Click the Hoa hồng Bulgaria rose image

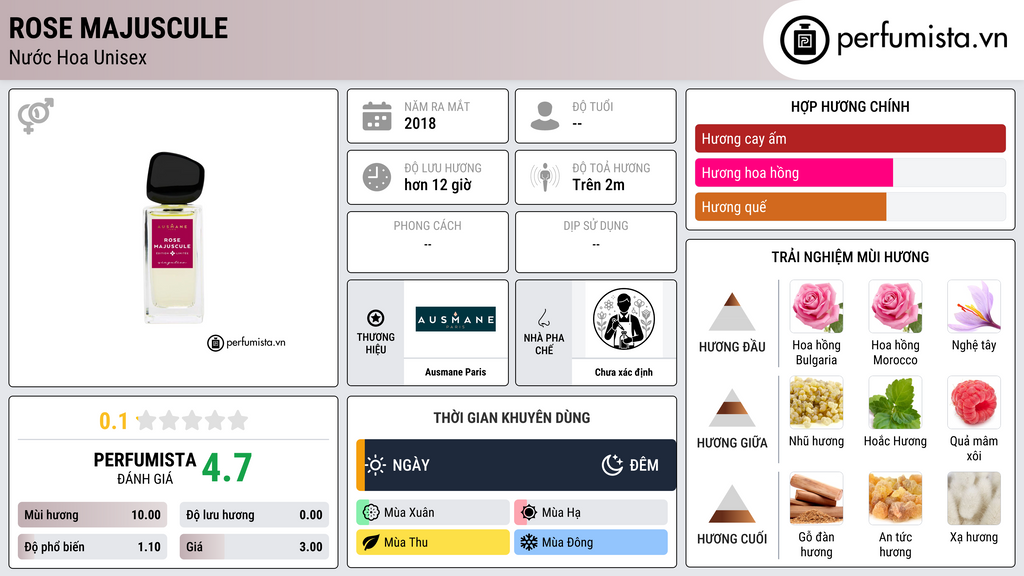[816, 306]
